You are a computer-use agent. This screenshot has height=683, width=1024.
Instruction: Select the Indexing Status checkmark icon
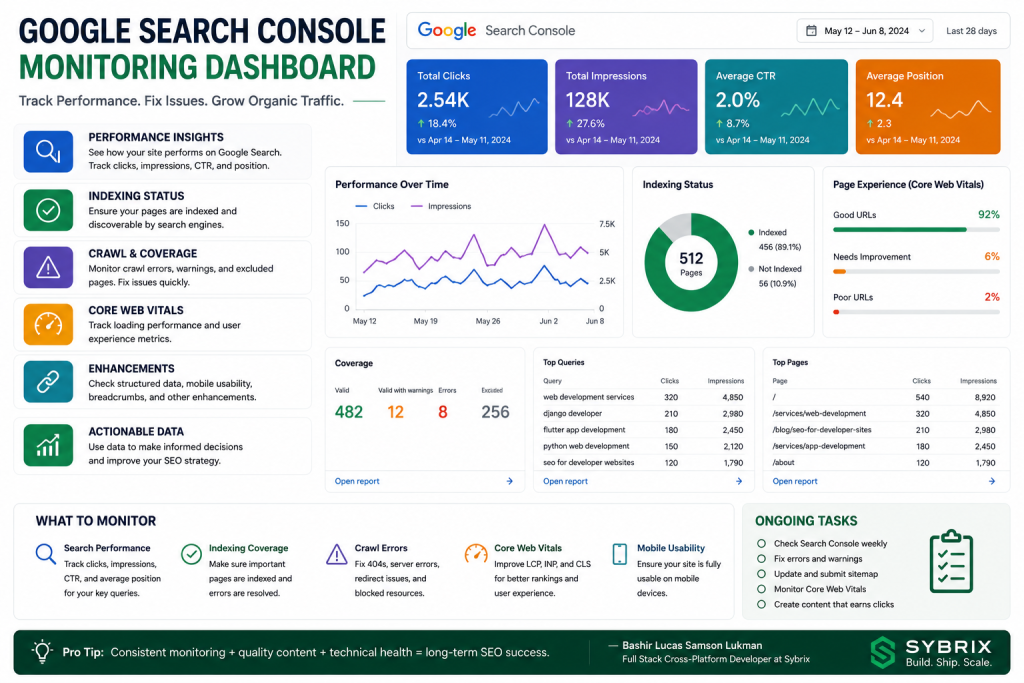[48, 210]
